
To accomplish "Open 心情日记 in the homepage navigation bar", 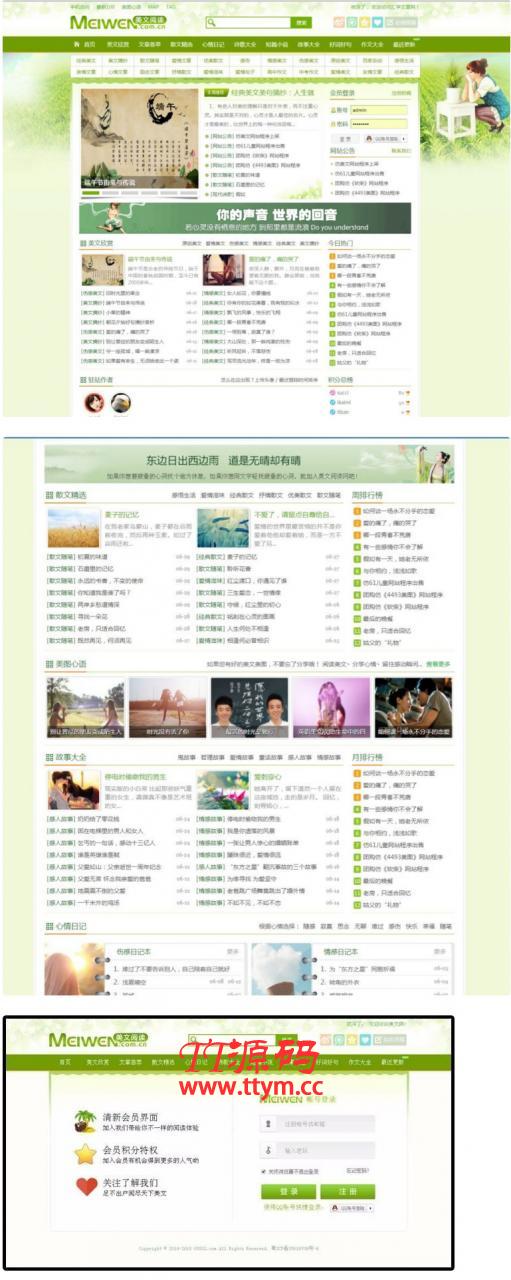I will pyautogui.click(x=212, y=44).
